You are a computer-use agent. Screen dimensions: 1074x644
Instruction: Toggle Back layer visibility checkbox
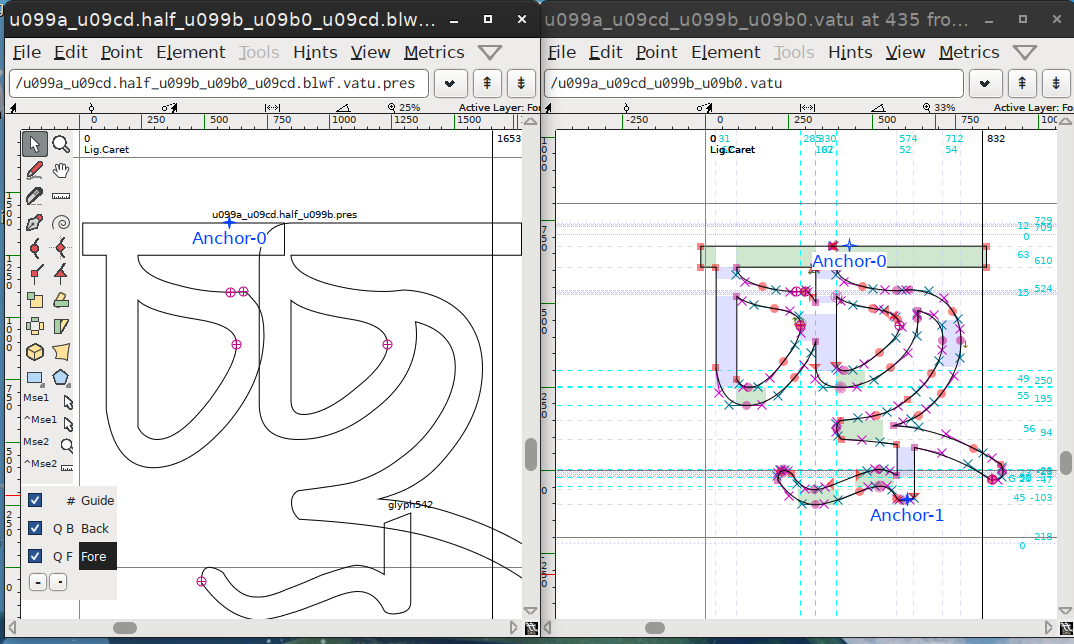point(35,528)
